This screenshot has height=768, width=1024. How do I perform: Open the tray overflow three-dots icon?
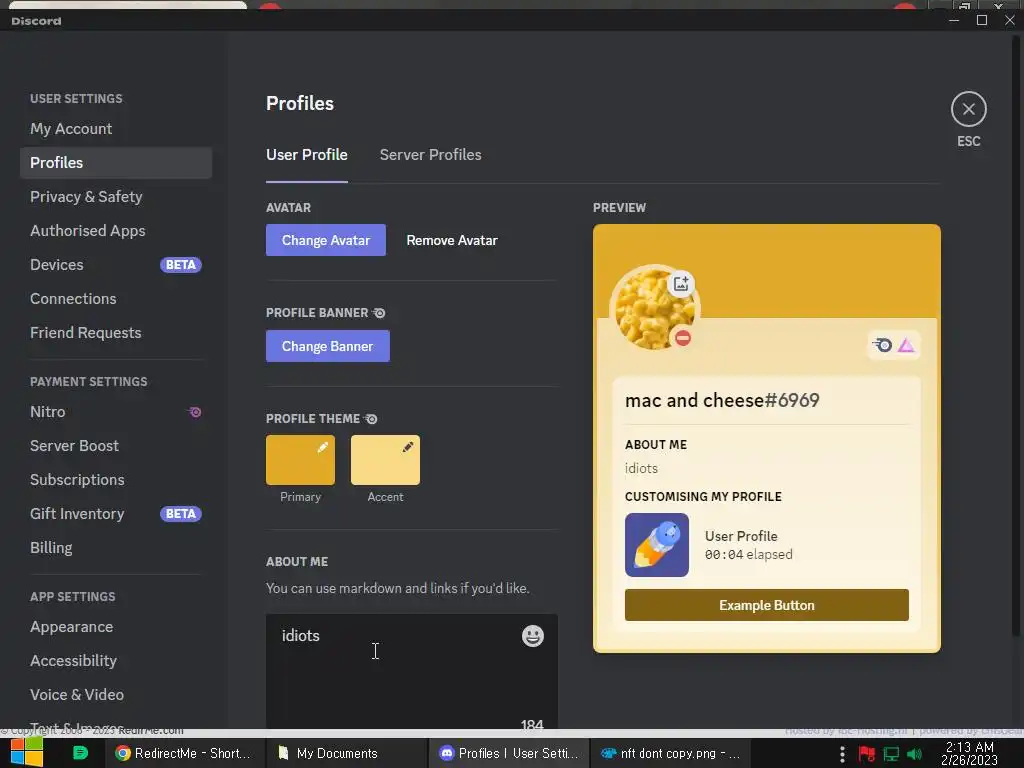pos(842,754)
